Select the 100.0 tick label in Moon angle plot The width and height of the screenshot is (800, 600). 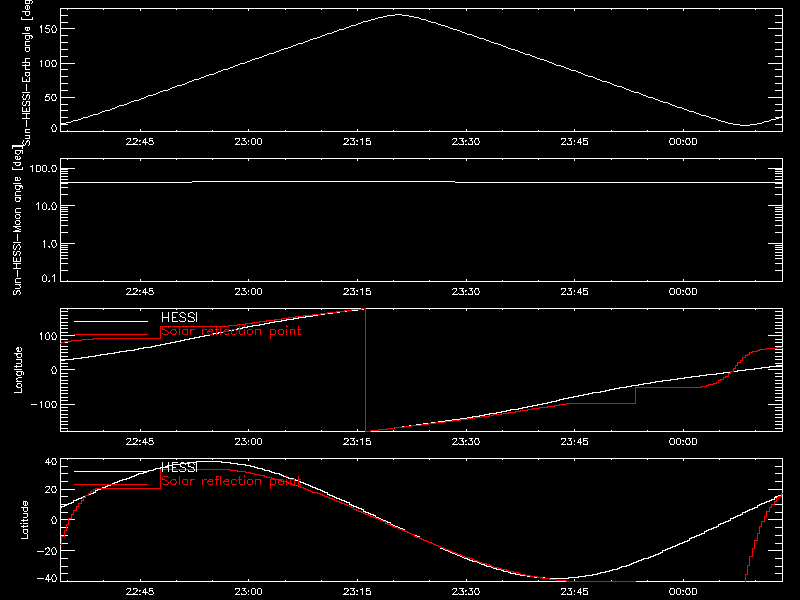(44, 169)
